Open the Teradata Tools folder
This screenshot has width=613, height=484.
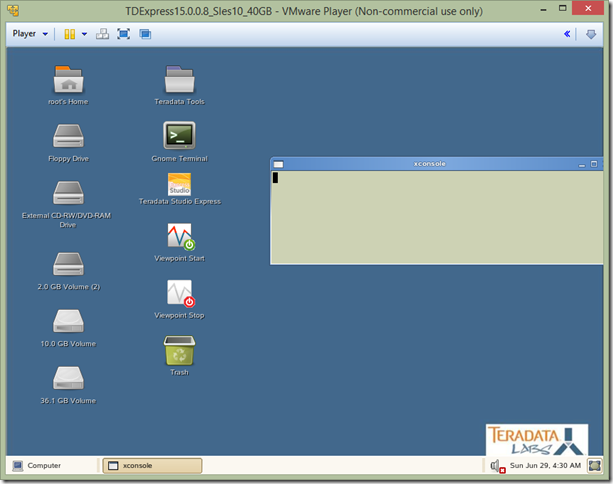pos(179,79)
